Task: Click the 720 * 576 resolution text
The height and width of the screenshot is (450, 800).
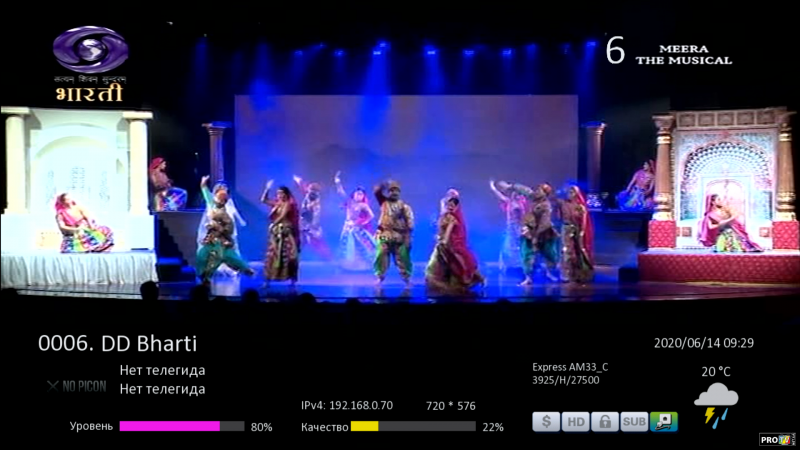Action: coord(450,406)
